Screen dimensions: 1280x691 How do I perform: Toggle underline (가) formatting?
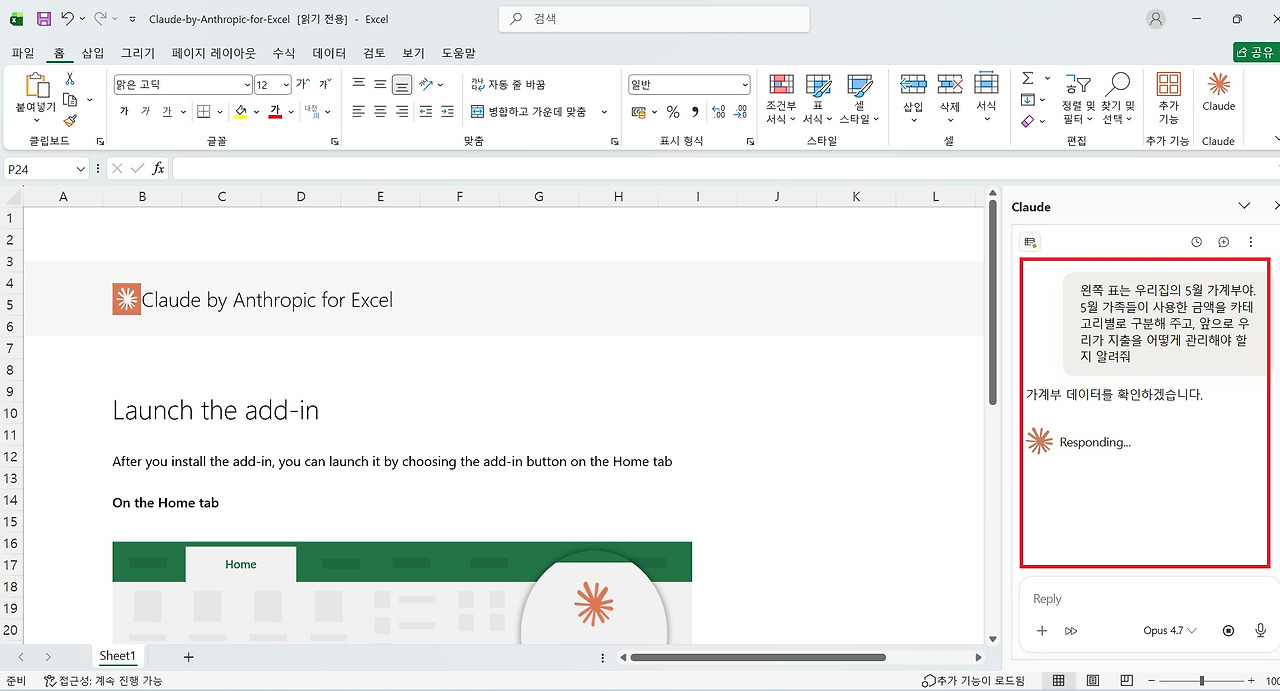(x=167, y=112)
